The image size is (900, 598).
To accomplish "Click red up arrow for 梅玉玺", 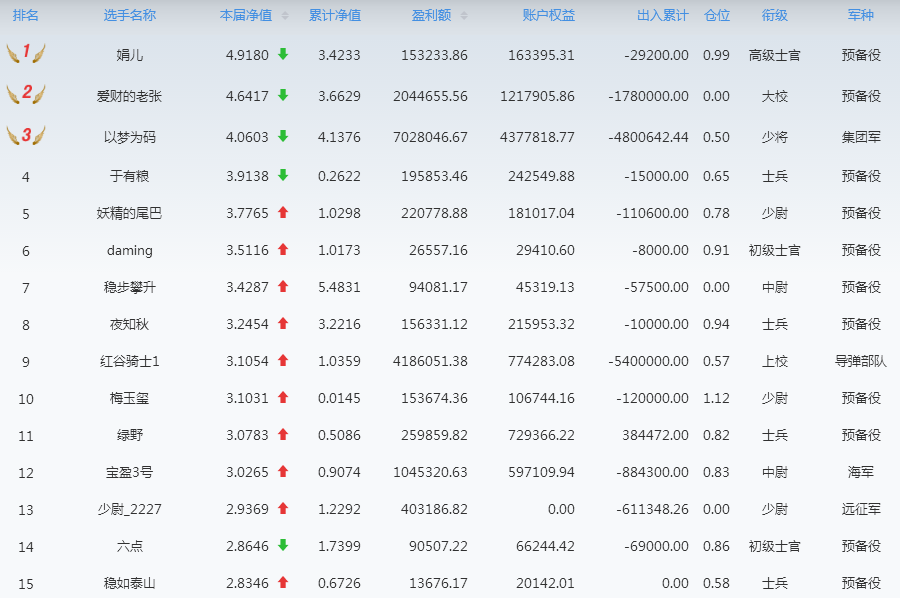I will pos(283,397).
